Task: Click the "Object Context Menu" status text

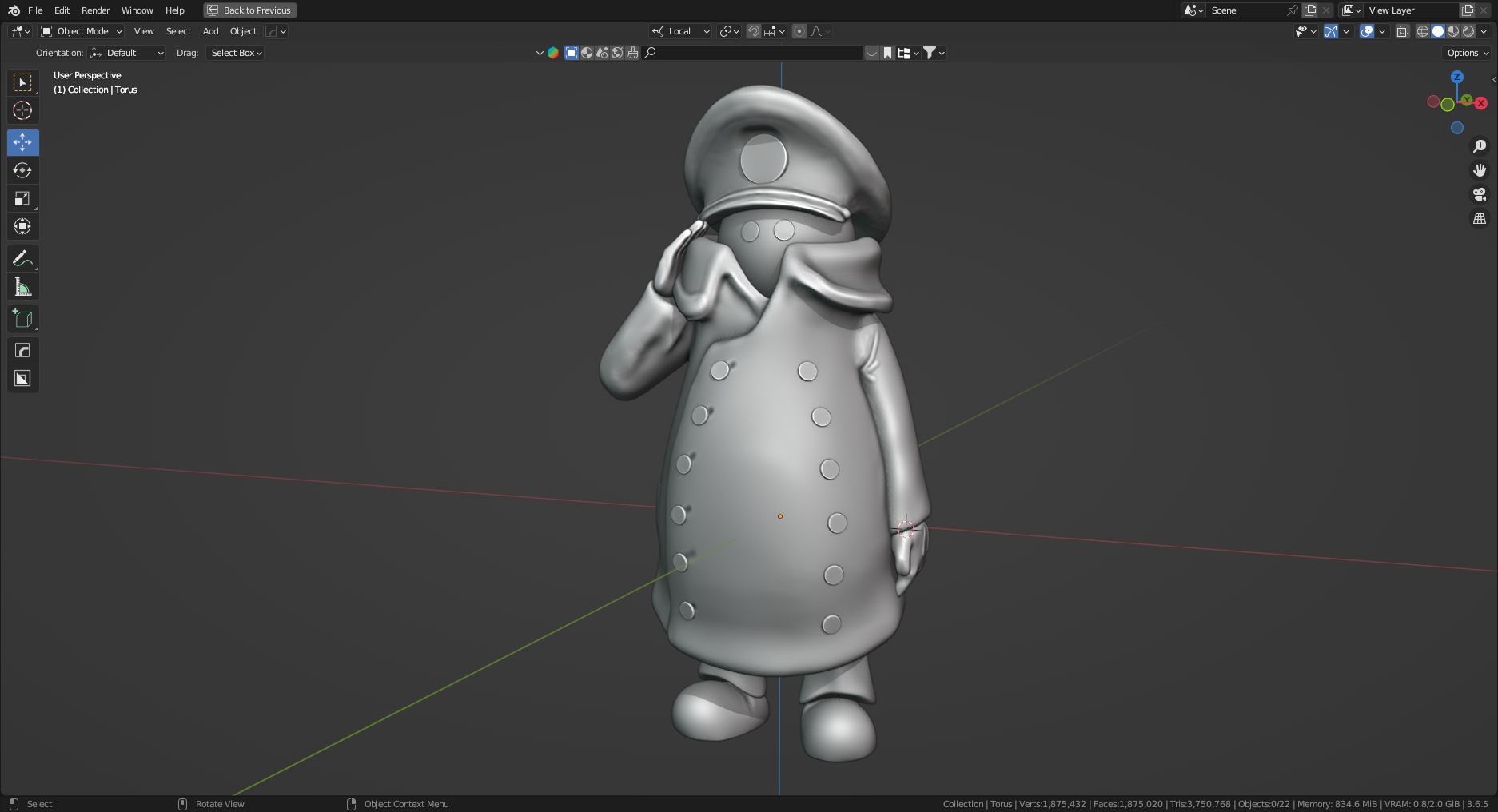Action: (406, 804)
